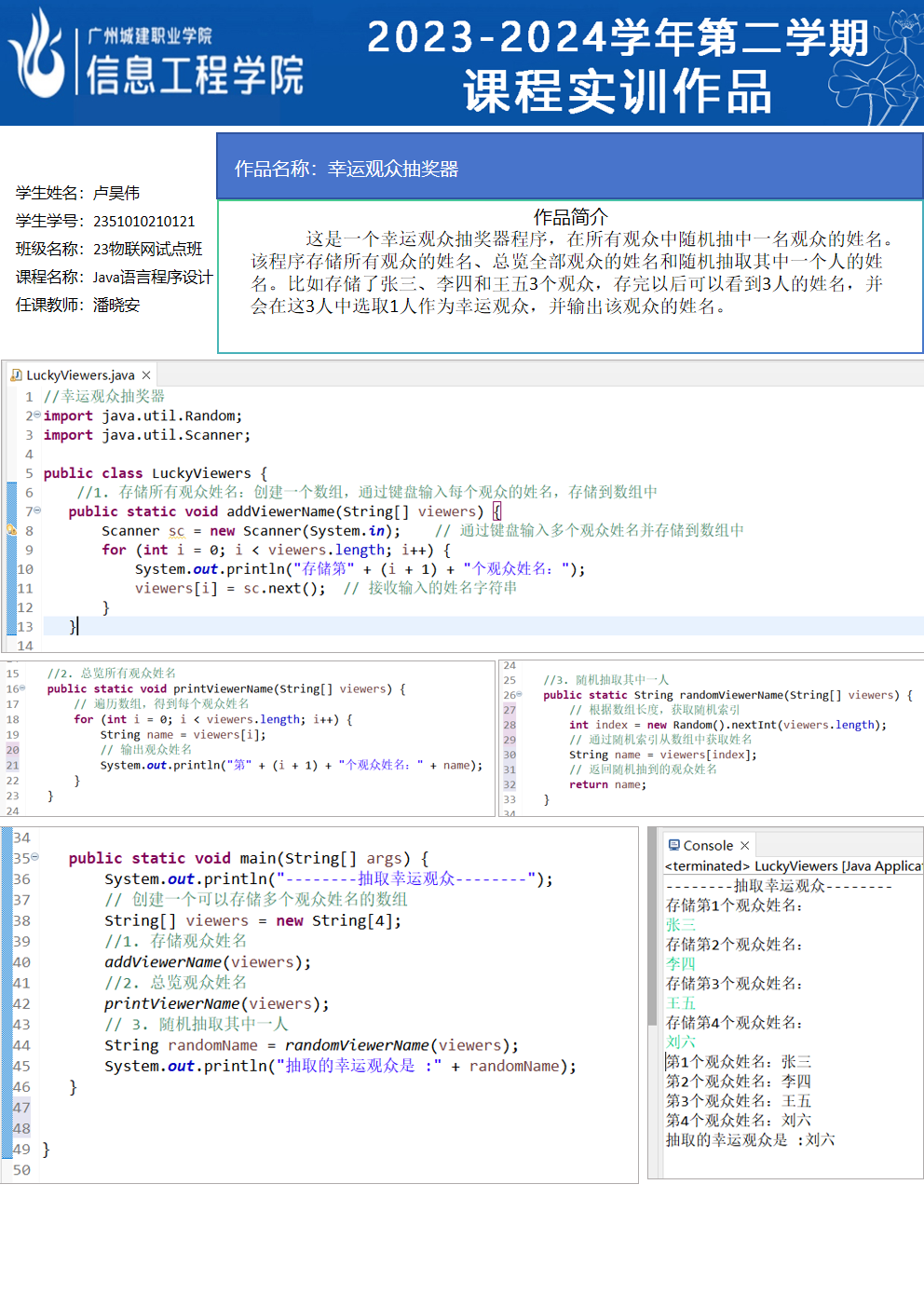Click the warning marker on line 8
Screen dimensions: 924x1307
[x=11, y=530]
